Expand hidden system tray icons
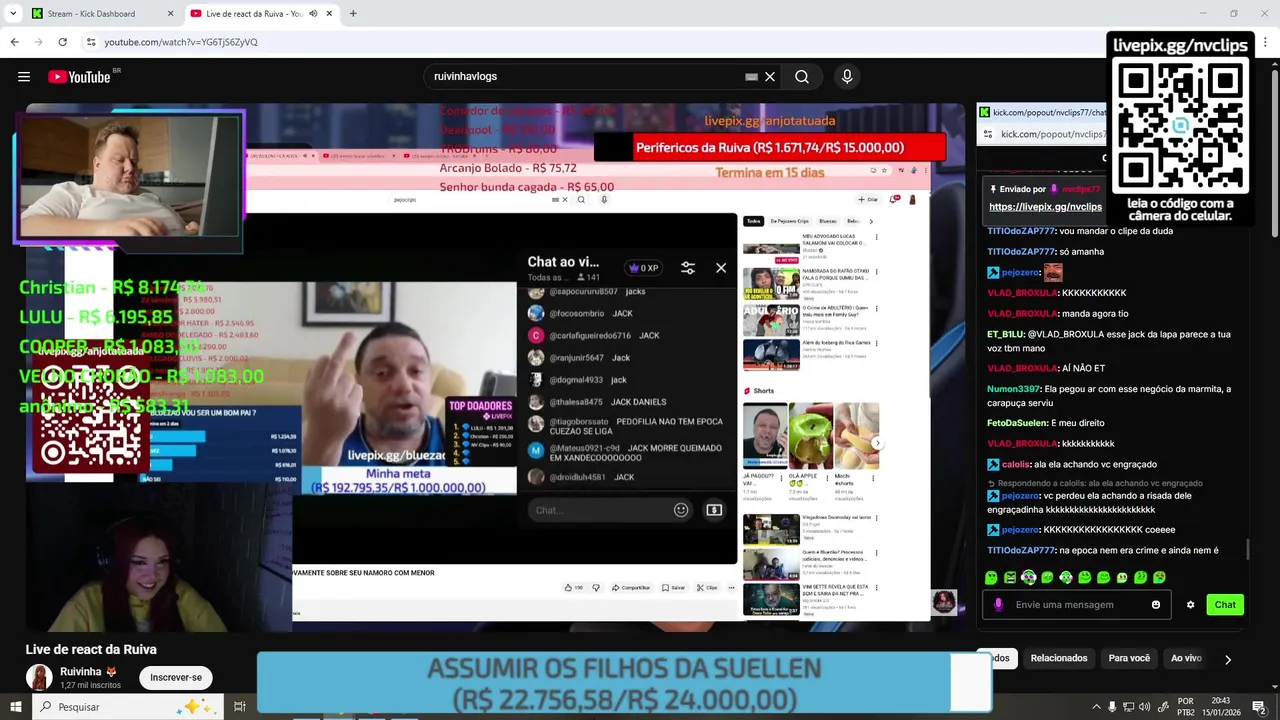Image resolution: width=1280 pixels, height=720 pixels. pyautogui.click(x=1095, y=707)
